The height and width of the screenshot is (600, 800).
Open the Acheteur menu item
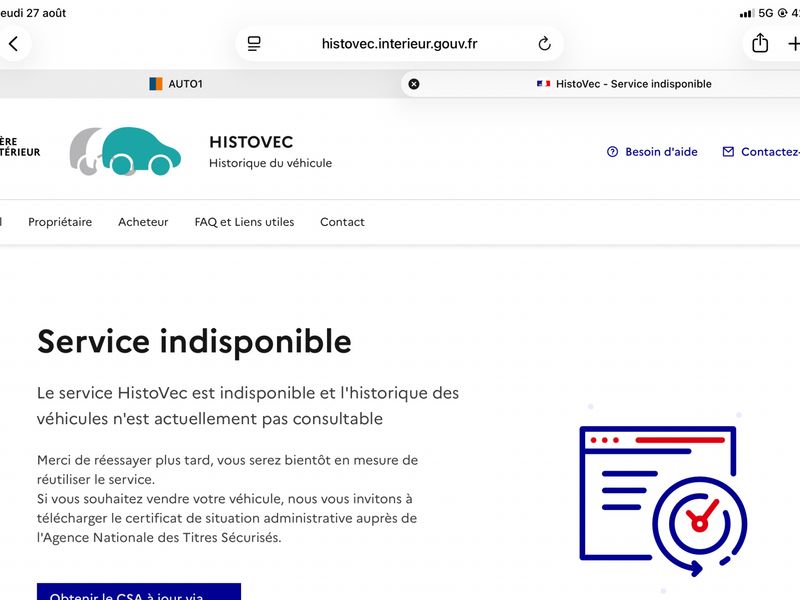click(x=143, y=222)
